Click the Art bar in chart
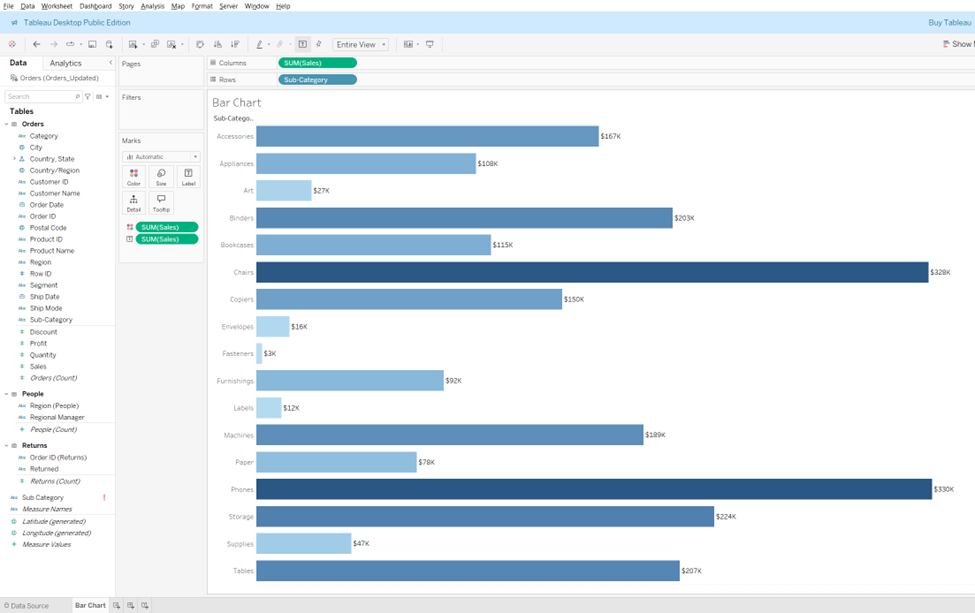 coord(284,190)
